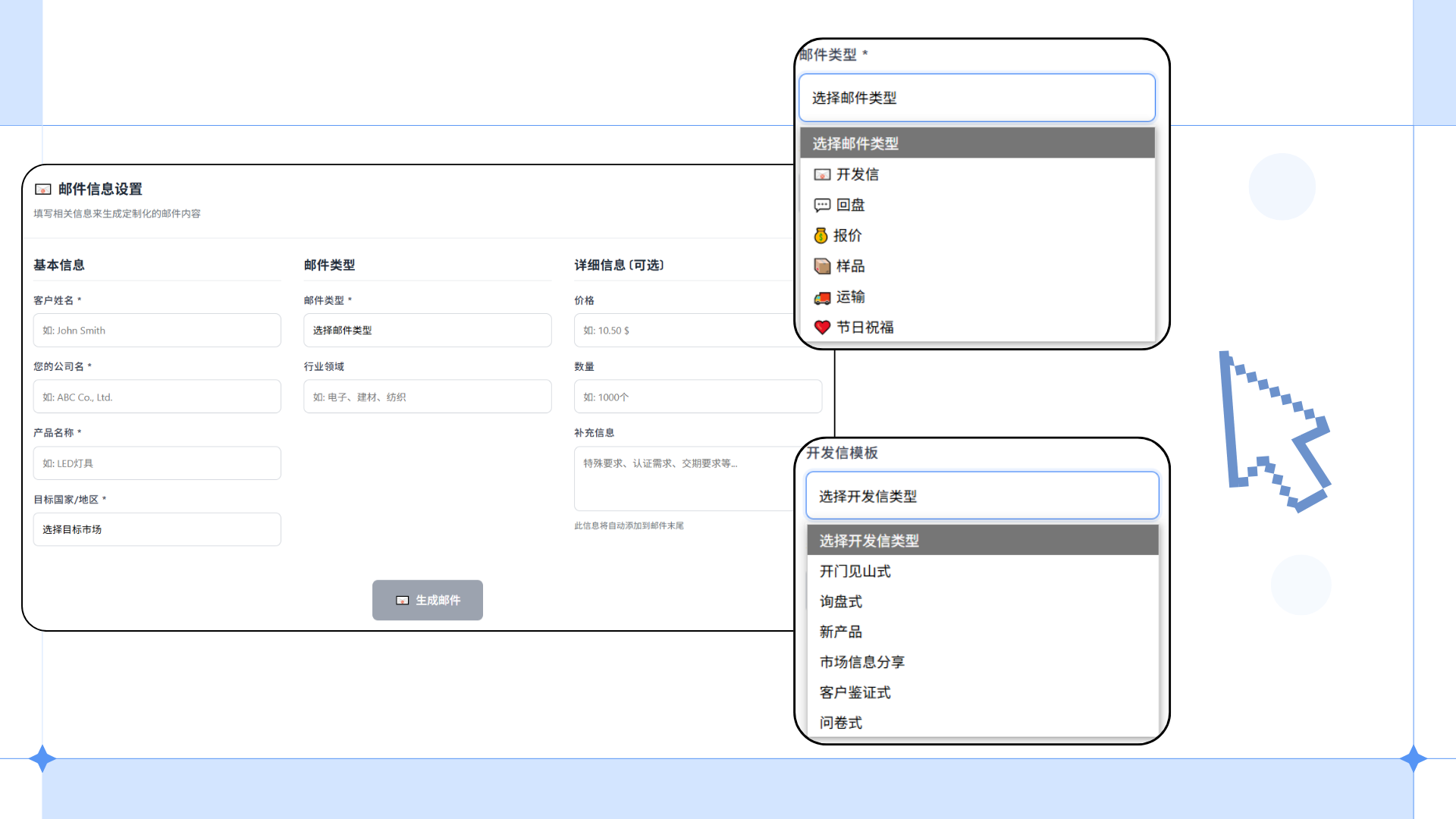
Task: Select 市场信息分享 template option
Action: point(861,662)
